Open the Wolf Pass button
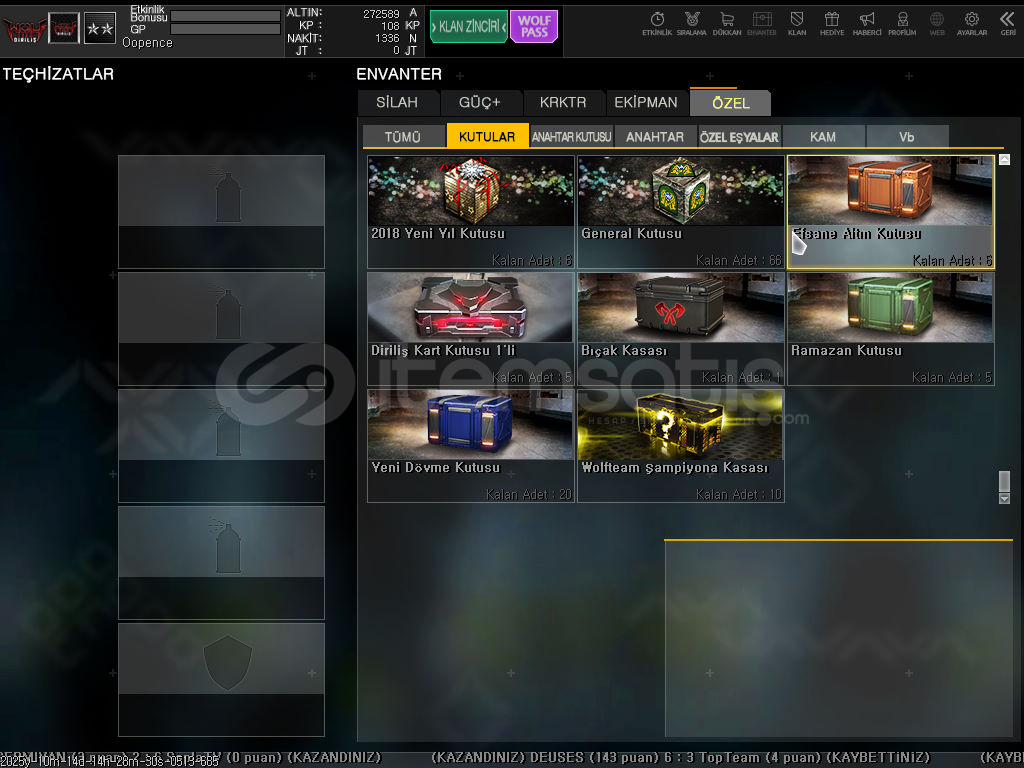Viewport: 1024px width, 768px height. coord(534,27)
